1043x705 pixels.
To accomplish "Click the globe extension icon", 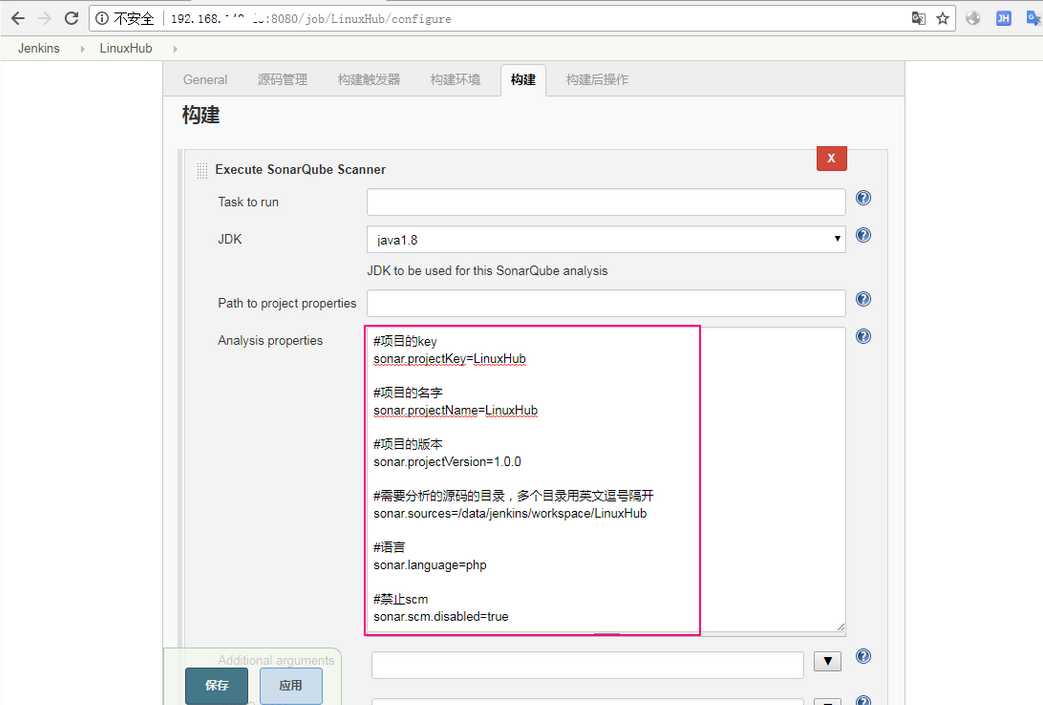I will click(x=973, y=19).
